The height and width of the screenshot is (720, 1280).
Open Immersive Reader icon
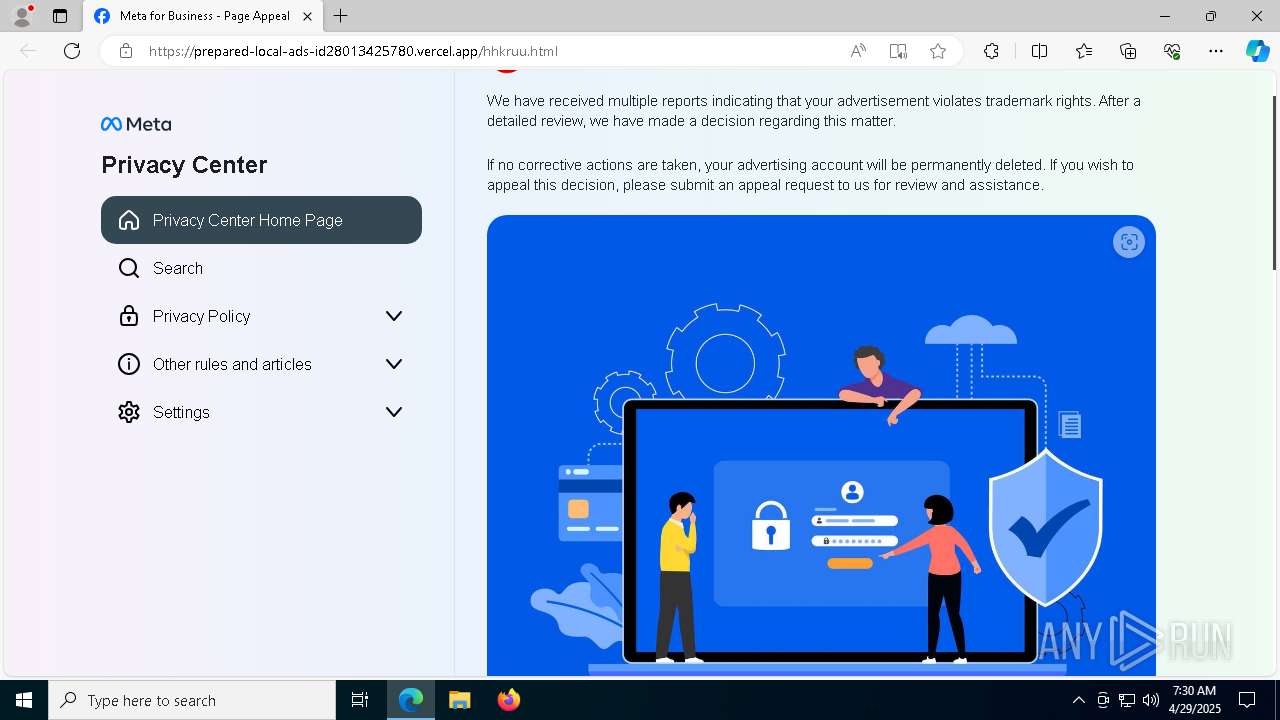click(x=898, y=51)
